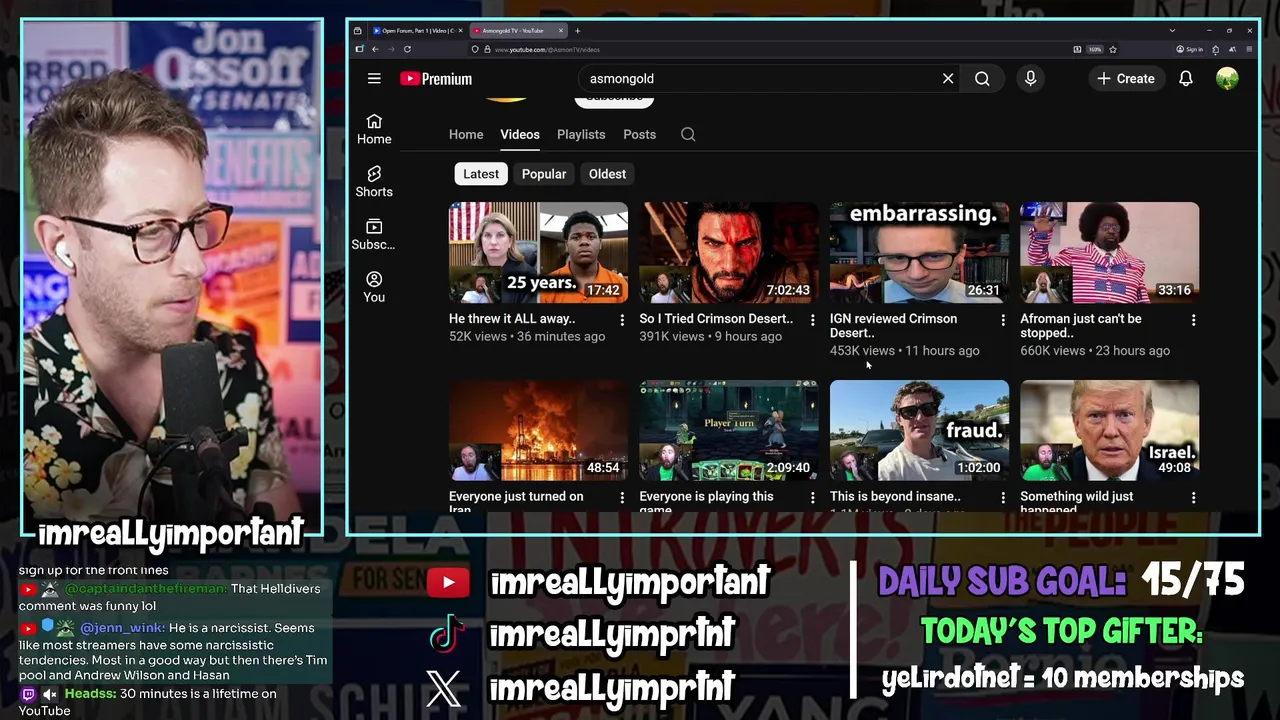Open the browser extensions icon
Image resolution: width=1280 pixels, height=720 pixels.
[1216, 49]
